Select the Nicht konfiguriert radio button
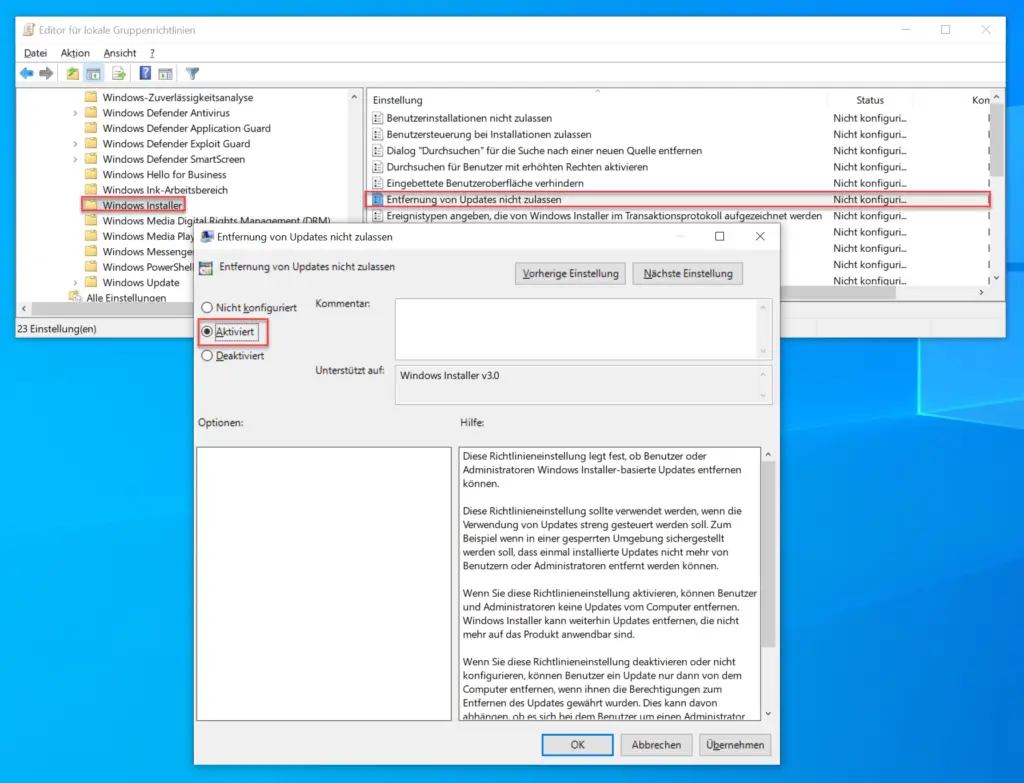Viewport: 1024px width, 783px height. tap(207, 307)
